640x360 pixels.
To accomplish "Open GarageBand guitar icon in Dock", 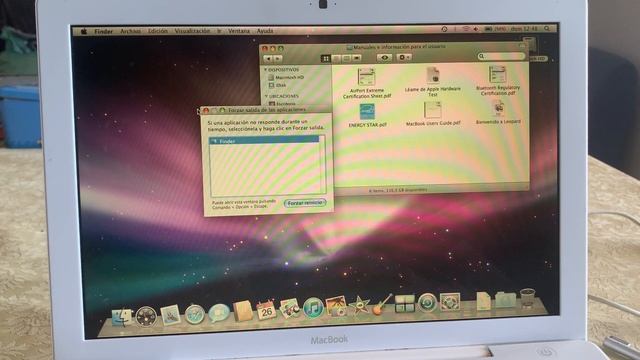I will 382,304.
